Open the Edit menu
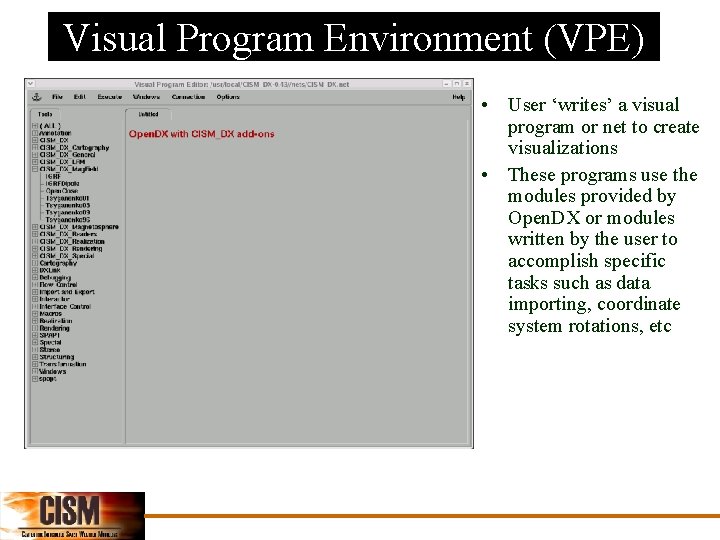Screen dimensions: 720x540 pos(80,97)
